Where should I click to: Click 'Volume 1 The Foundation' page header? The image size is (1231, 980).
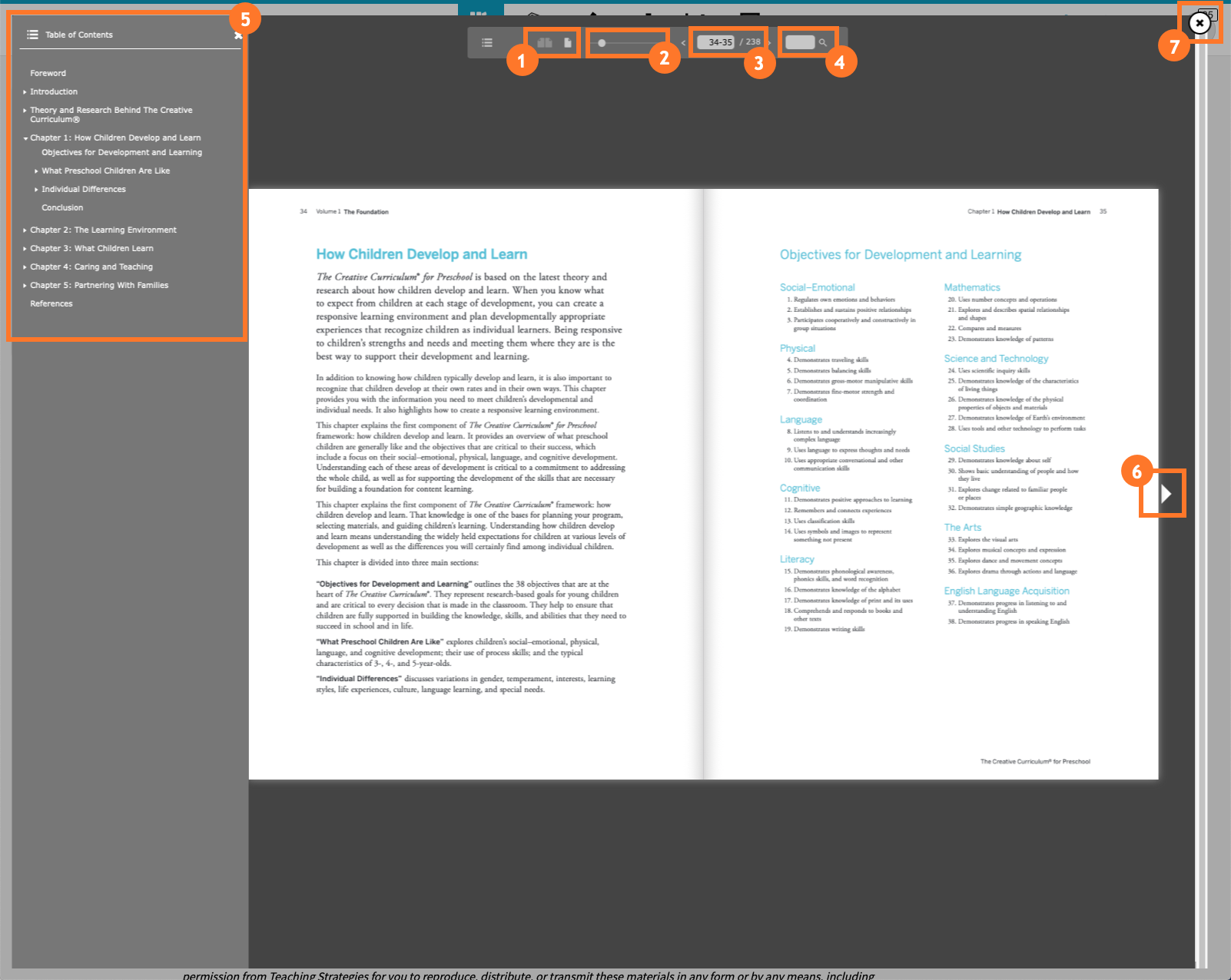tap(352, 211)
